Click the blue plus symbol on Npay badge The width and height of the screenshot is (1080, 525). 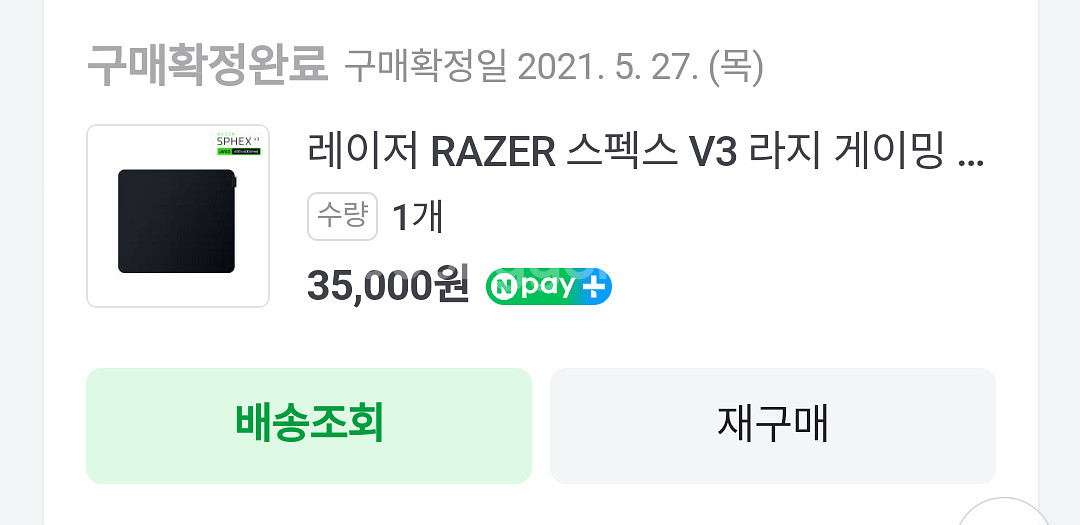594,286
